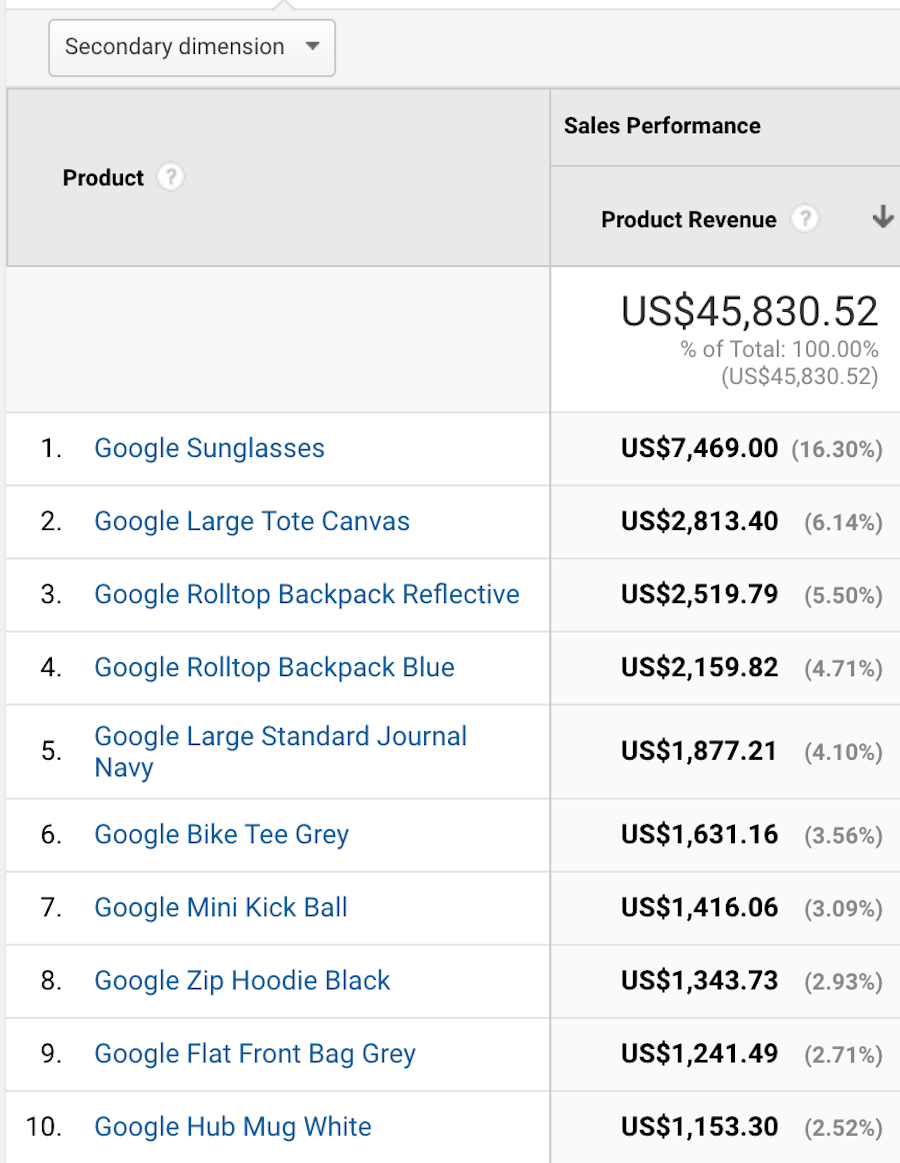Click the (2.93%) percentage value
The height and width of the screenshot is (1163, 900).
pyautogui.click(x=844, y=982)
